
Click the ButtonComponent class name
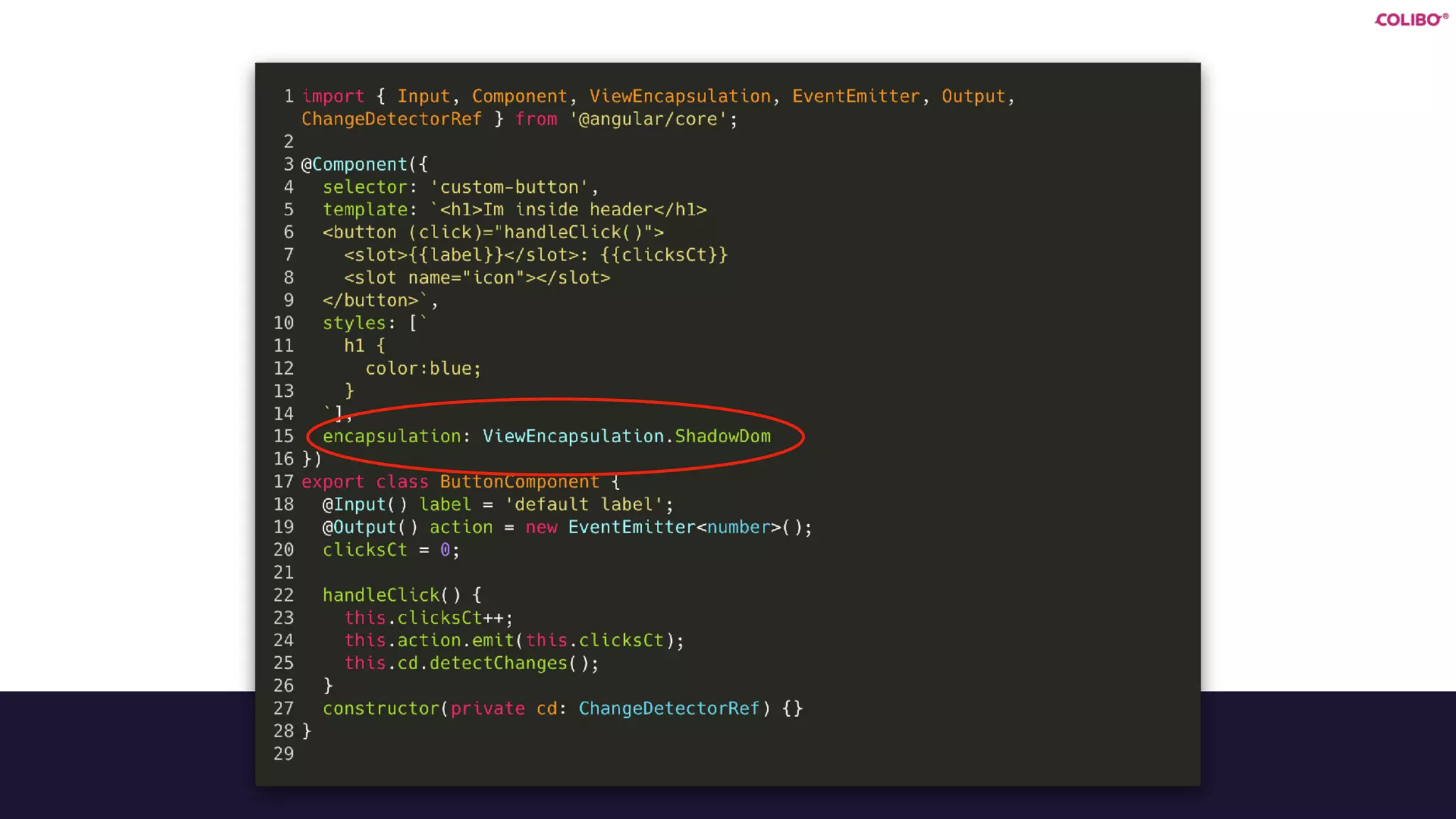pyautogui.click(x=519, y=482)
